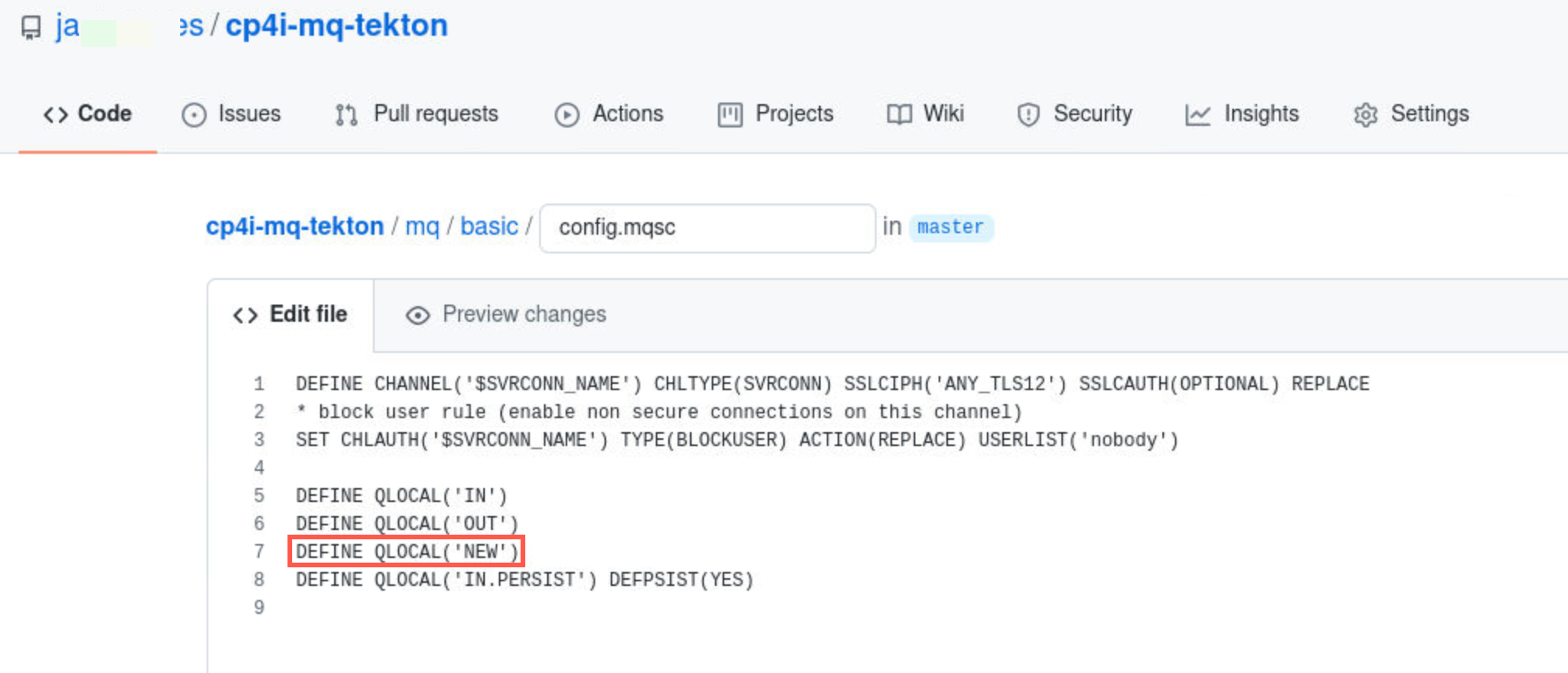Click the Security shield icon
The height and width of the screenshot is (673, 1568).
click(x=1028, y=115)
